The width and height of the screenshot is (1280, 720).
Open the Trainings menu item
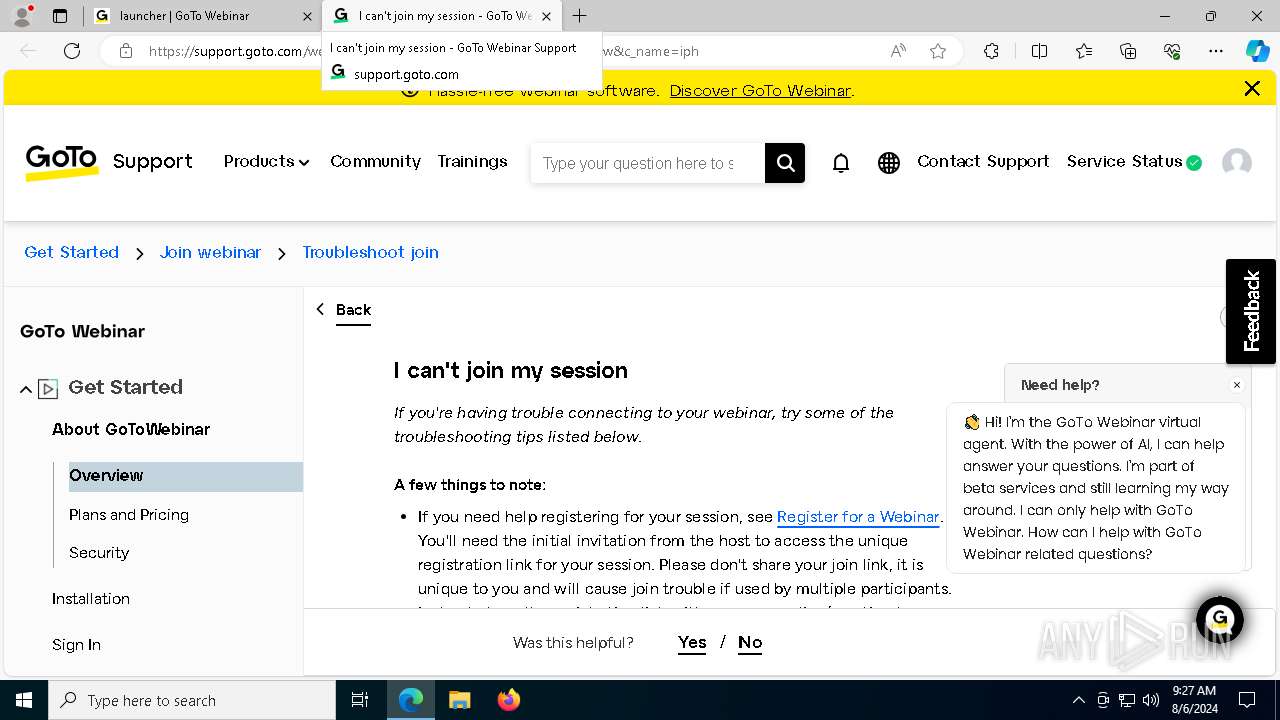click(x=472, y=161)
